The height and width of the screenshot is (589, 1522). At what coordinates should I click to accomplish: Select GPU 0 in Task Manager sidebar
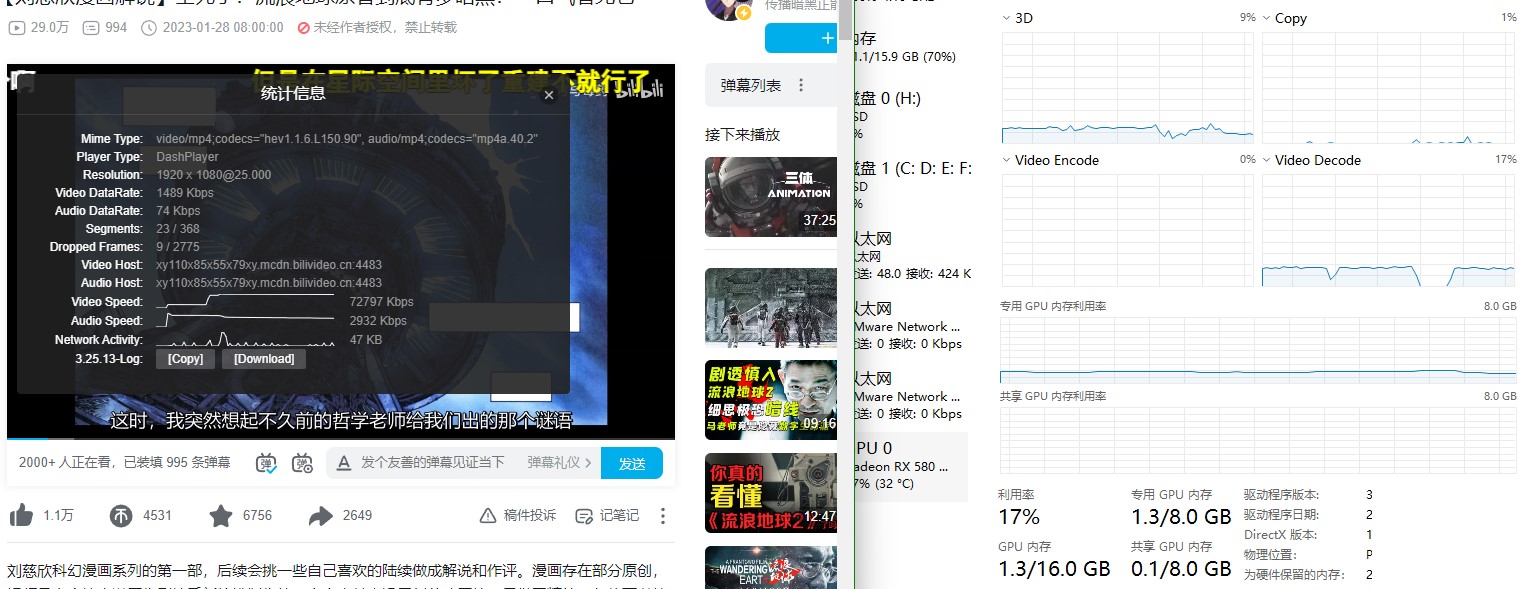910,466
